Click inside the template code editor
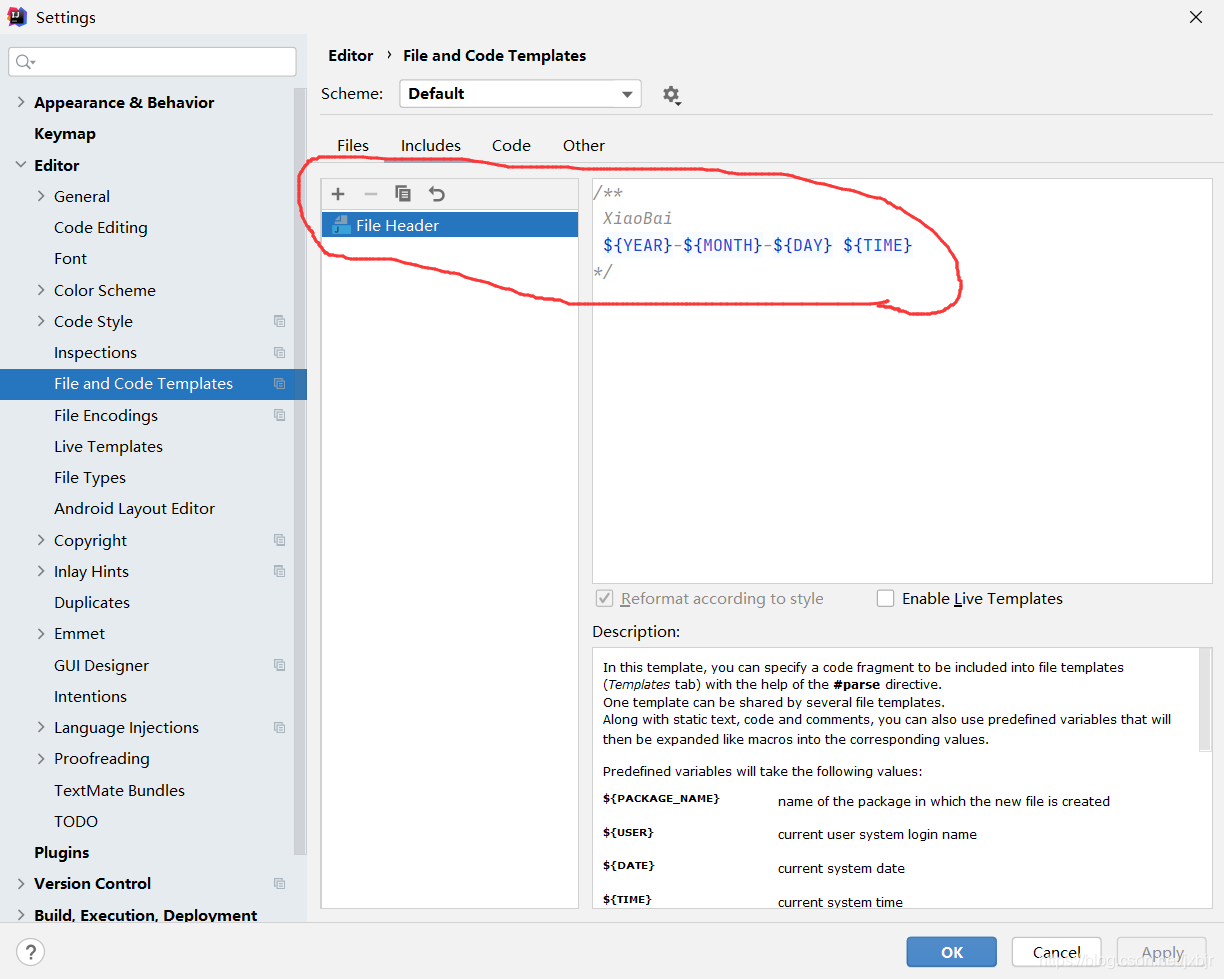 point(902,380)
